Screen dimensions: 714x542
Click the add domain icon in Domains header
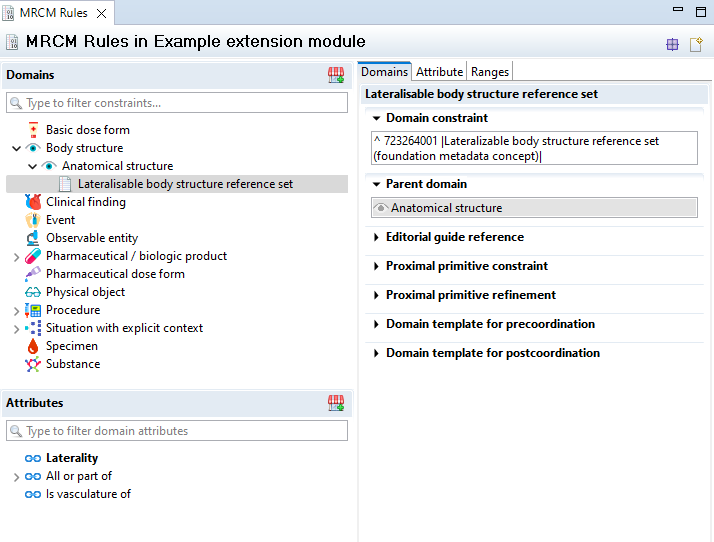tap(336, 75)
